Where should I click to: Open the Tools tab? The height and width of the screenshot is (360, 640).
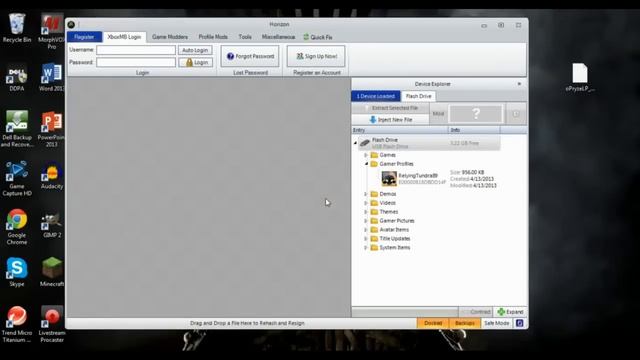245,37
